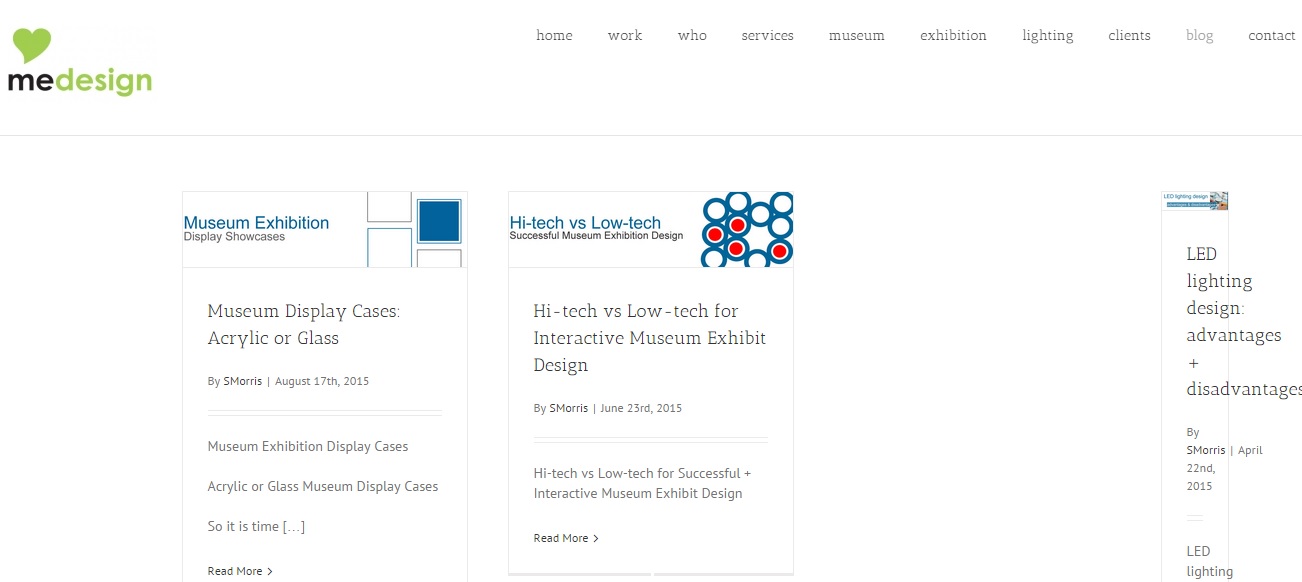
Task: Open the lighting menu item
Action: 1047,35
